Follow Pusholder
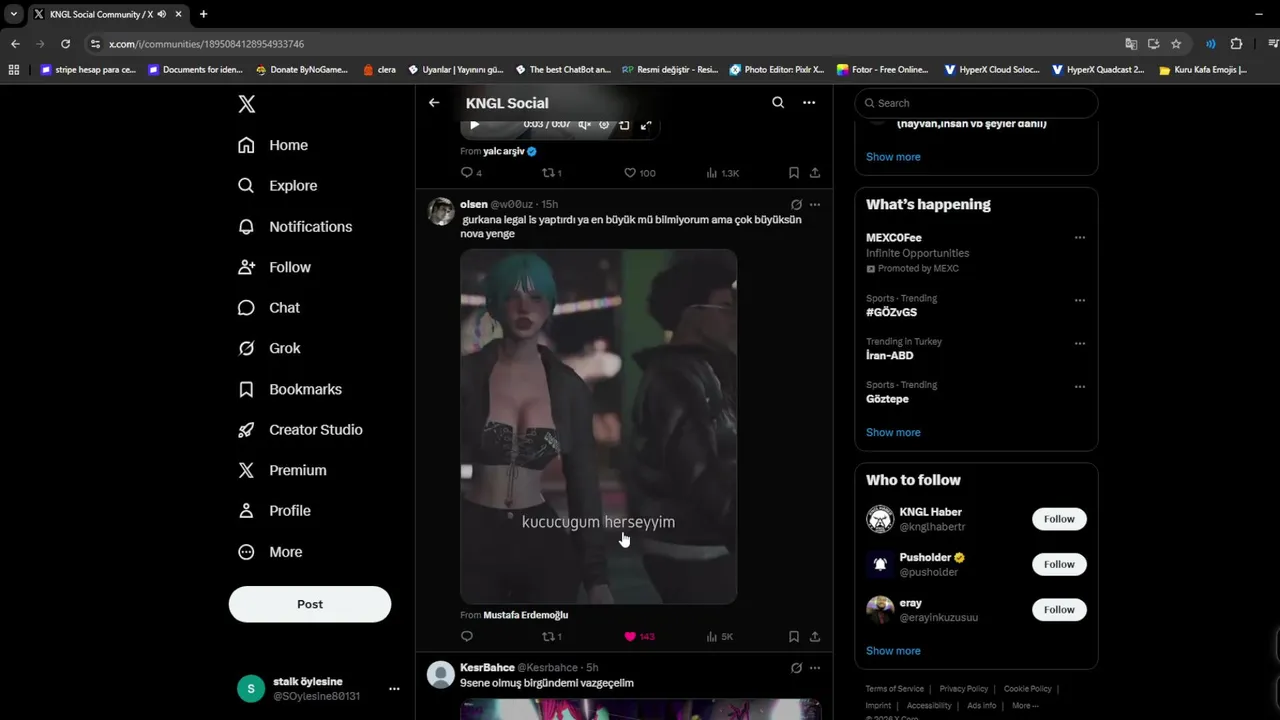 coord(1059,564)
